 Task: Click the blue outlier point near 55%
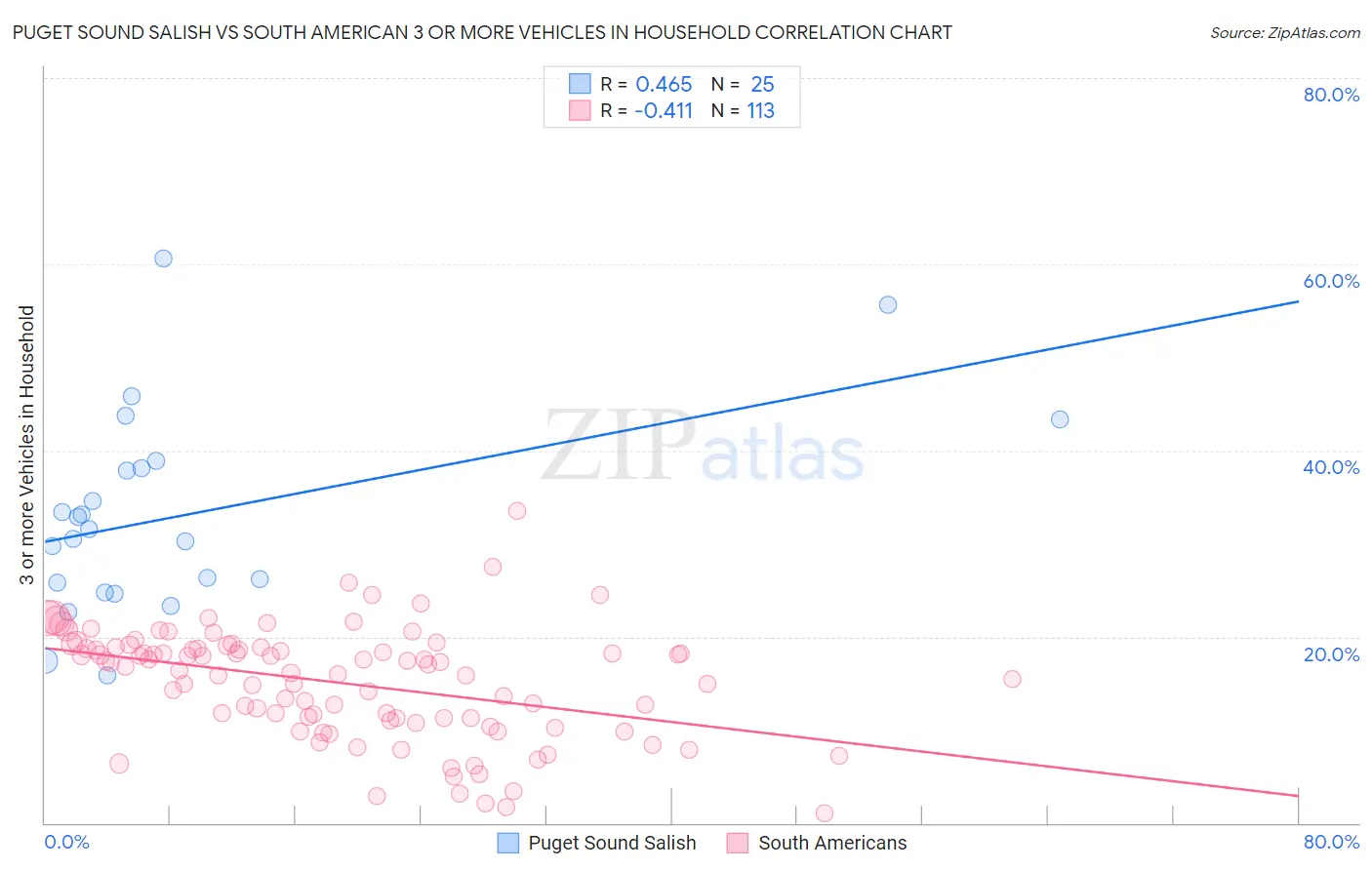click(888, 304)
